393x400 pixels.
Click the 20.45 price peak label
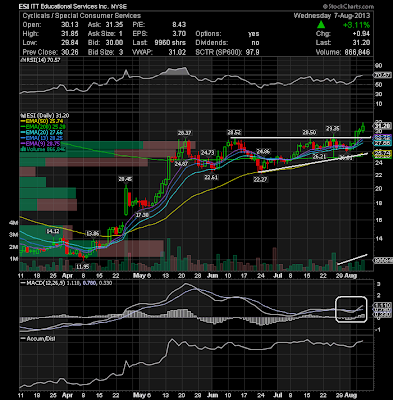point(125,179)
